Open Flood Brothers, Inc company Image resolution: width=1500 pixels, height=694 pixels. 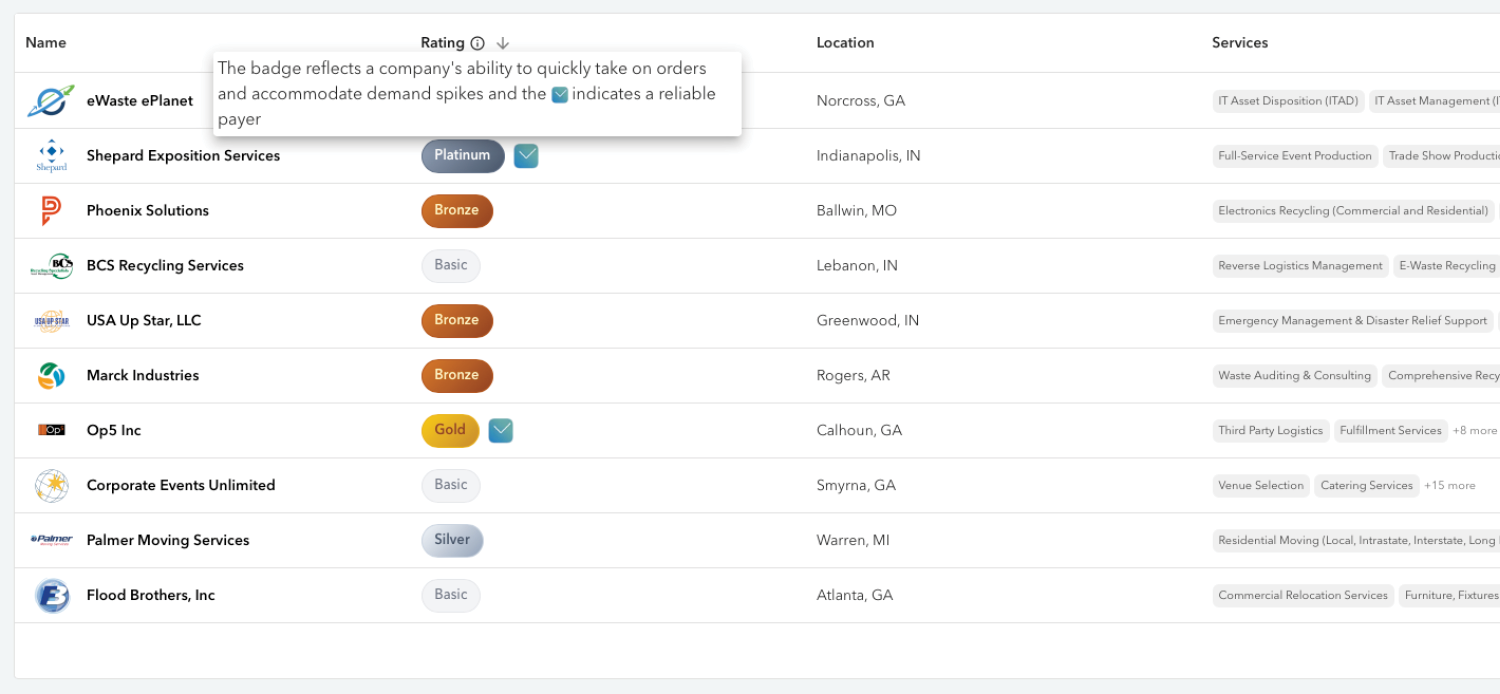[151, 596]
